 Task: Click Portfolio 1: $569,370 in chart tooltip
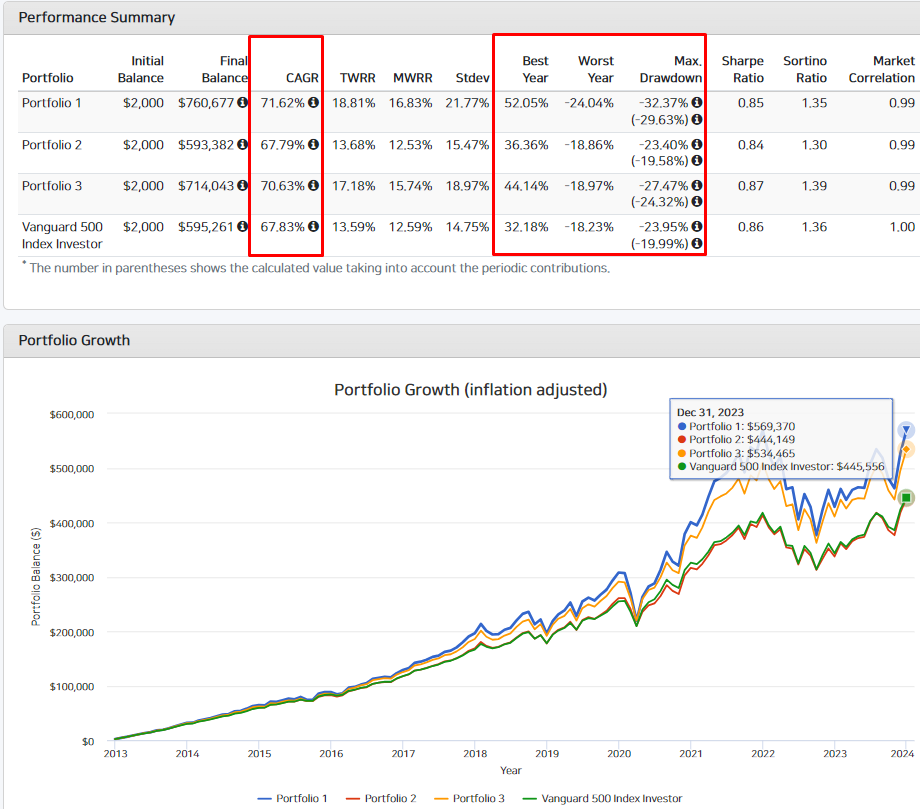[x=736, y=426]
